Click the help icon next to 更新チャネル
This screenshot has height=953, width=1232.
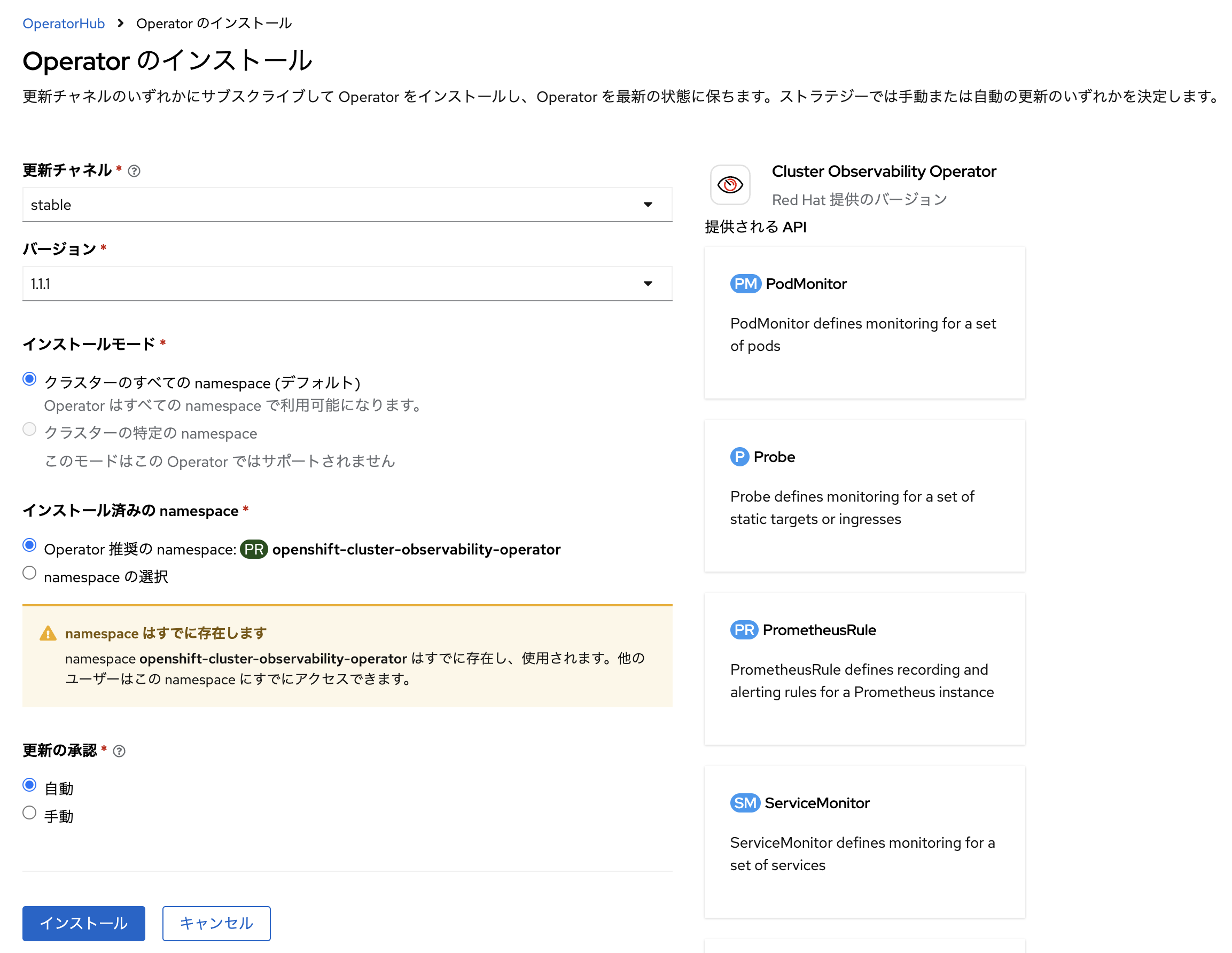[134, 171]
